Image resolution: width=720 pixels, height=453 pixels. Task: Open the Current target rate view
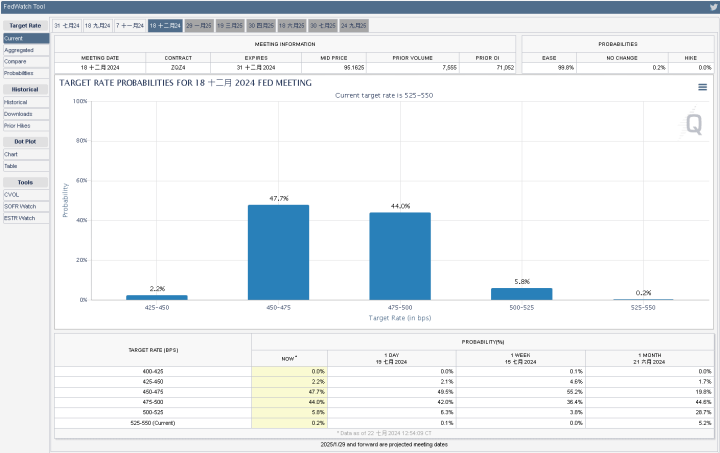(x=26, y=39)
